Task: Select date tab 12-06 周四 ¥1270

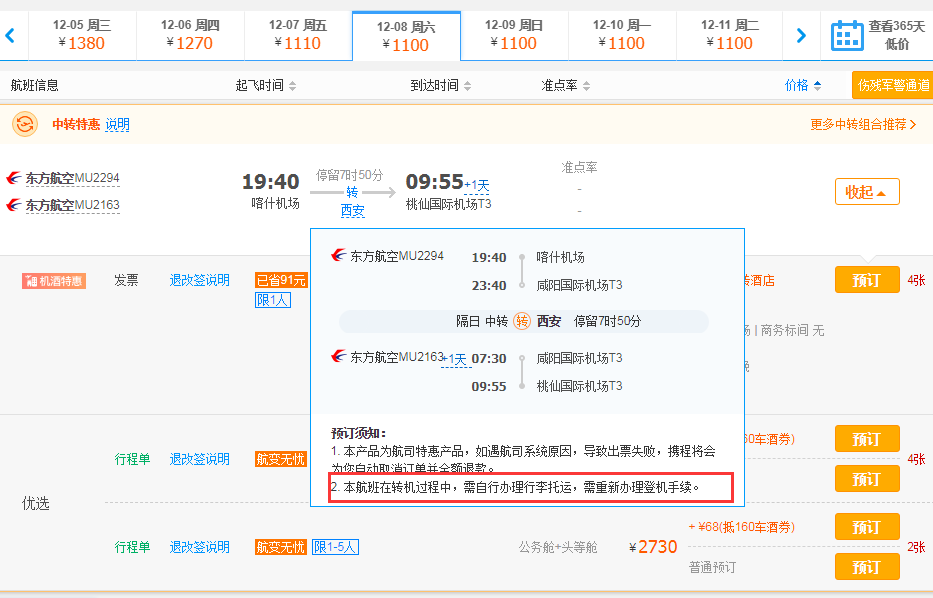Action: [190, 35]
